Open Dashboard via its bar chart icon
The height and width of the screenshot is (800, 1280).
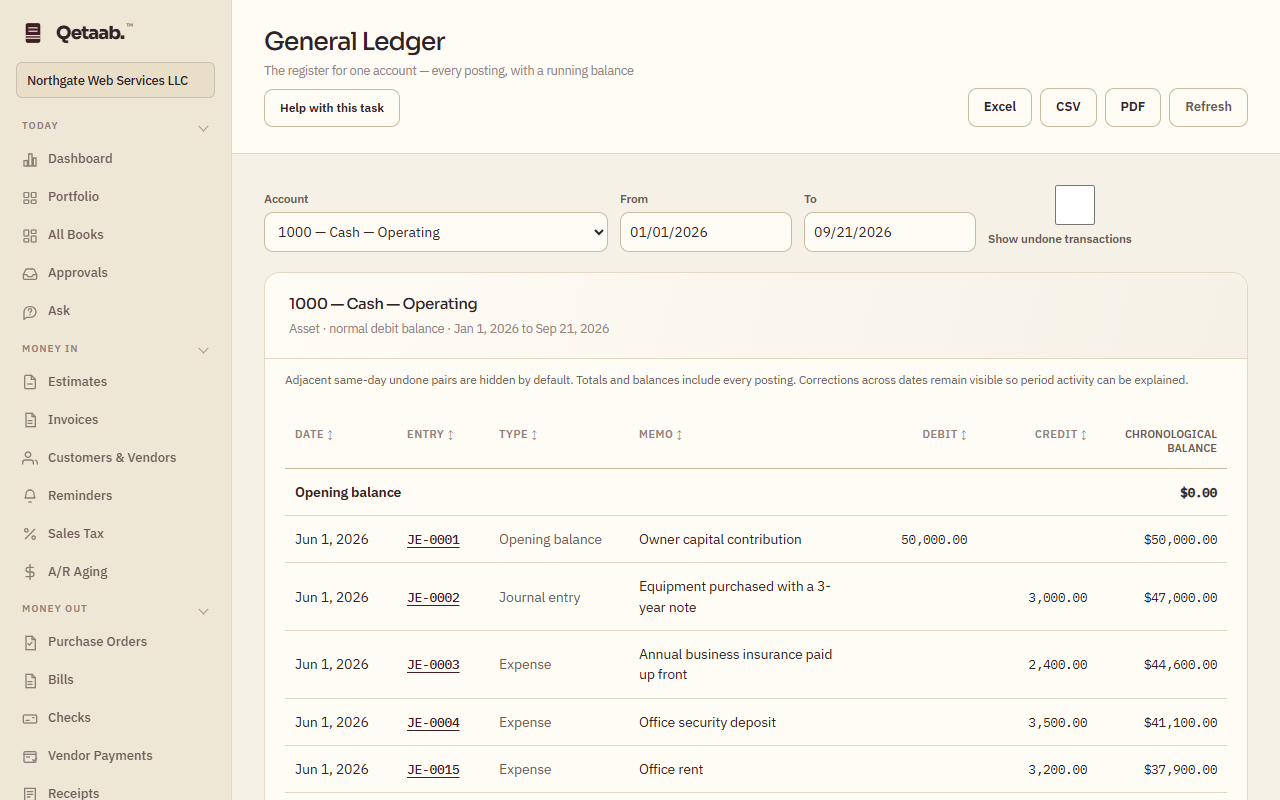pyautogui.click(x=30, y=159)
